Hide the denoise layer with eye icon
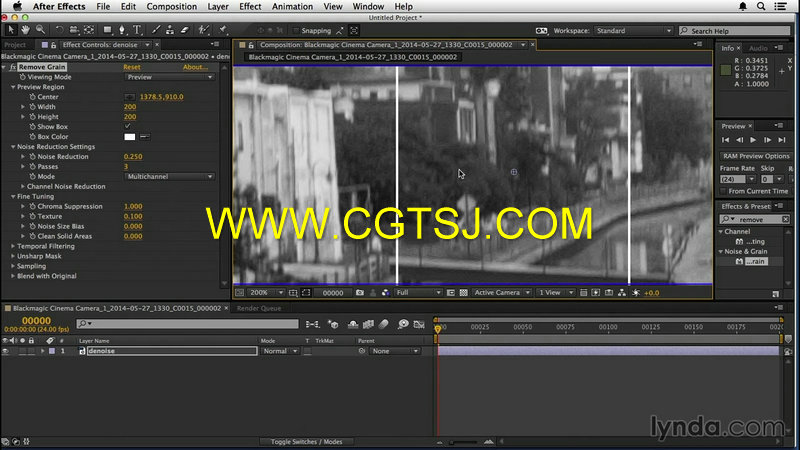The width and height of the screenshot is (800, 450). pos(6,351)
